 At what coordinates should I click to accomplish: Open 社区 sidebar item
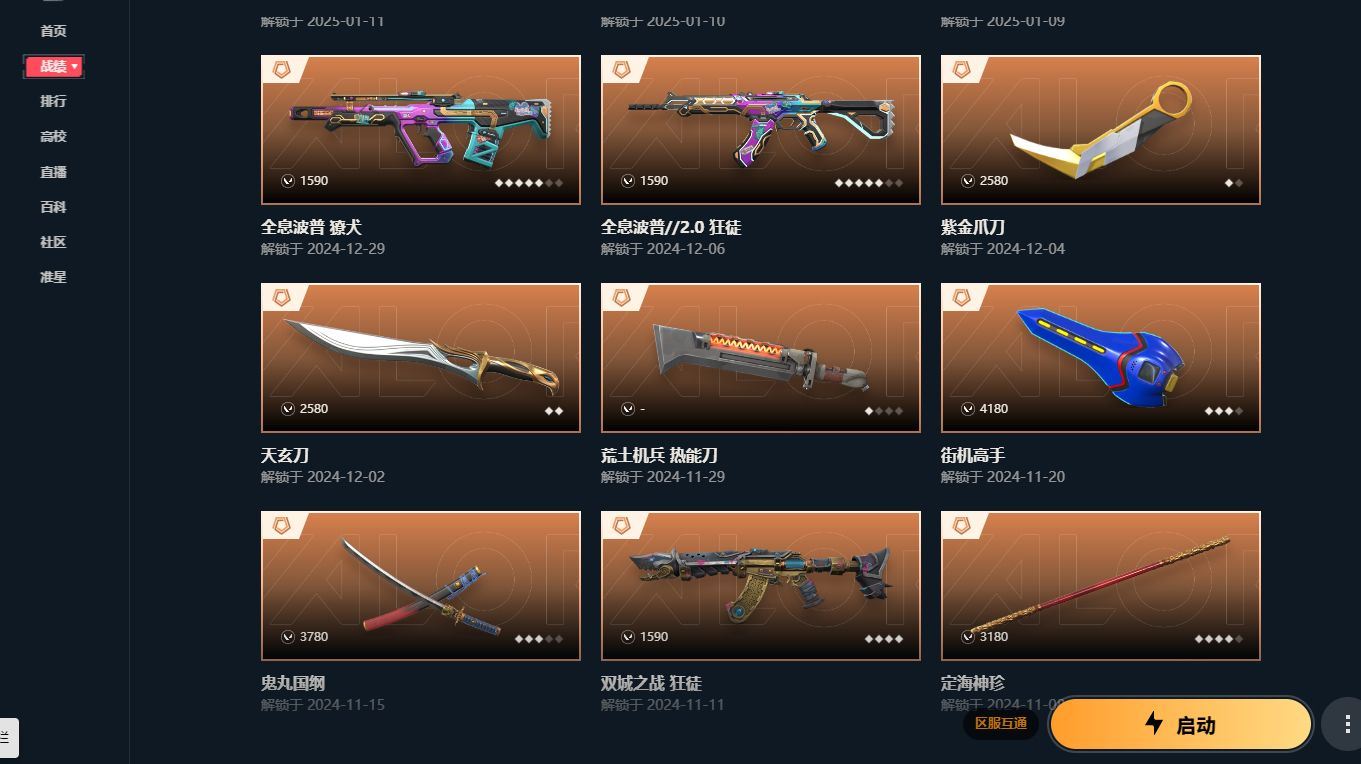coord(54,242)
